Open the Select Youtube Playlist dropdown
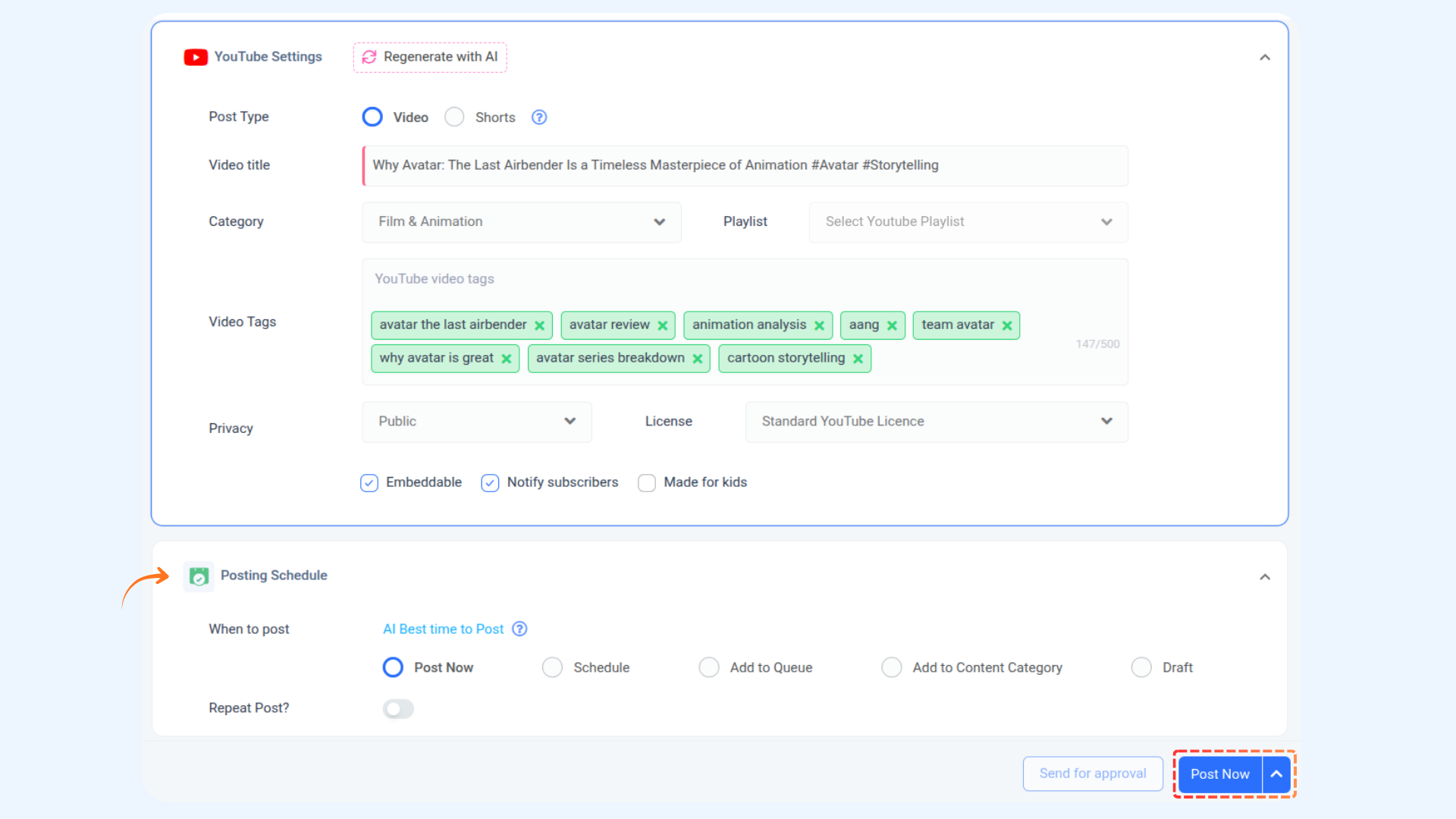 968,222
